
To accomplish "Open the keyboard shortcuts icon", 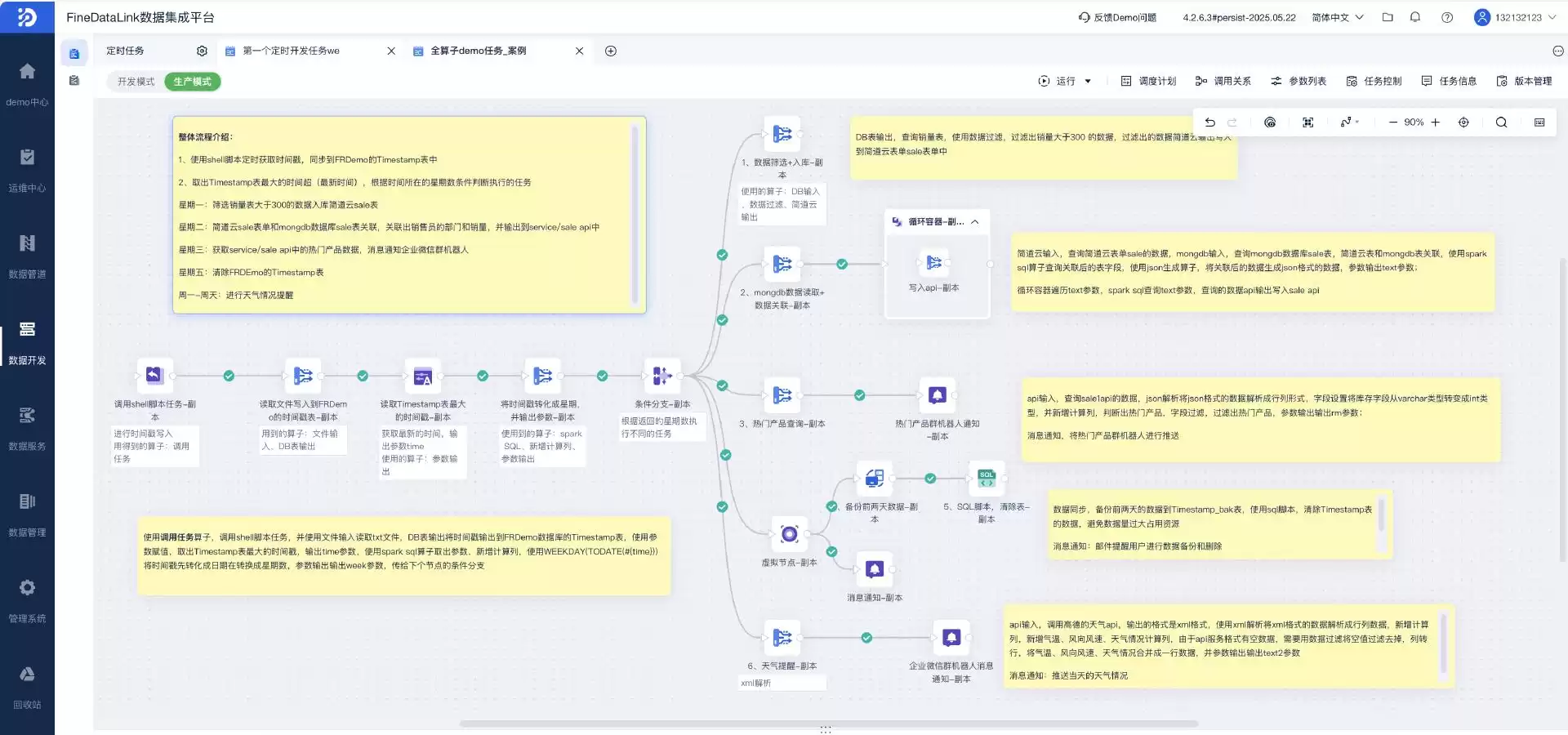I will tap(1539, 122).
